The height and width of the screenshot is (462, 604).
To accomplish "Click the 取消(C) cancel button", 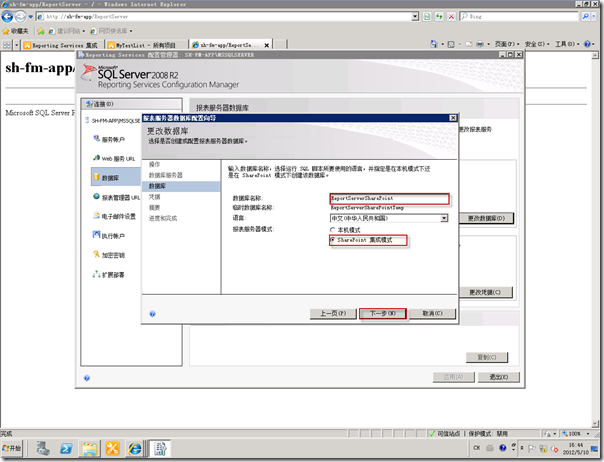I will click(432, 313).
